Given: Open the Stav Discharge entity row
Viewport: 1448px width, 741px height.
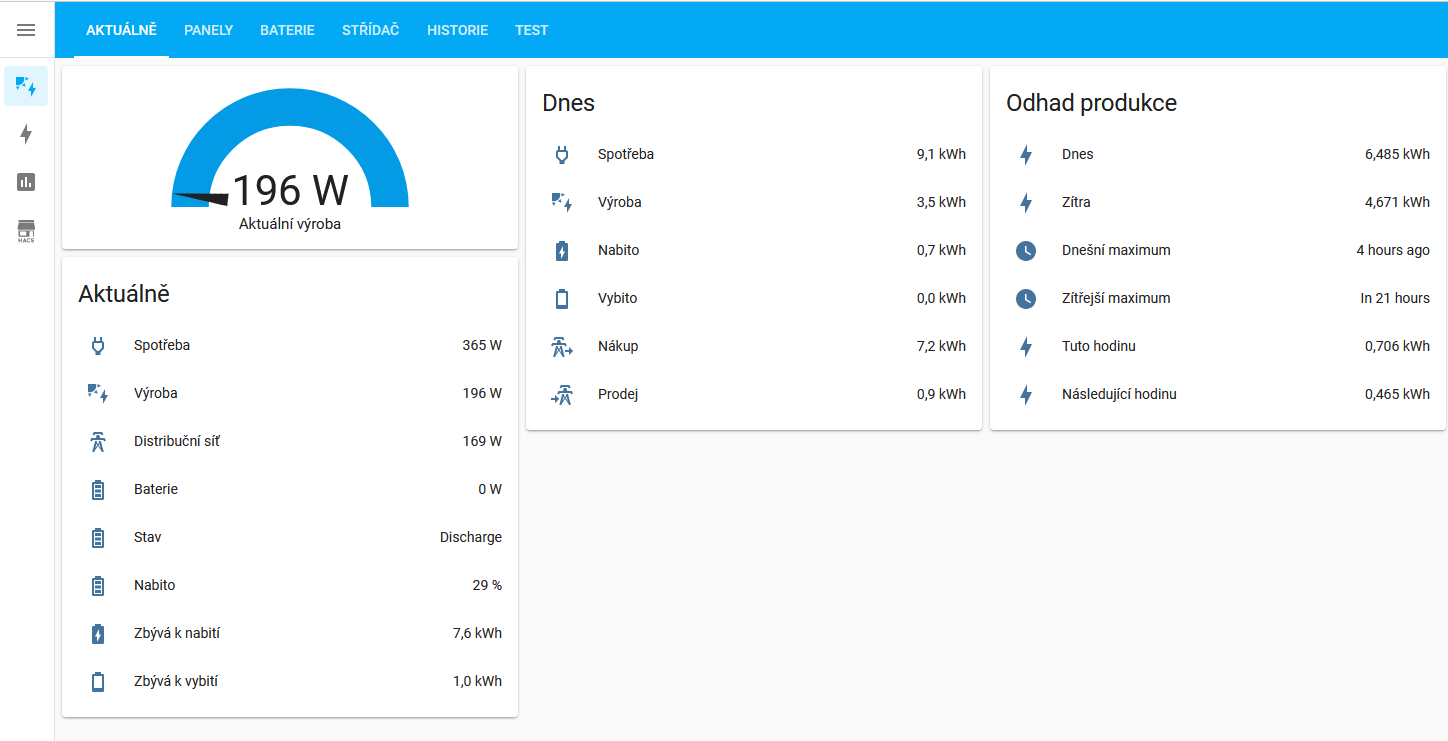Looking at the screenshot, I should click(290, 538).
